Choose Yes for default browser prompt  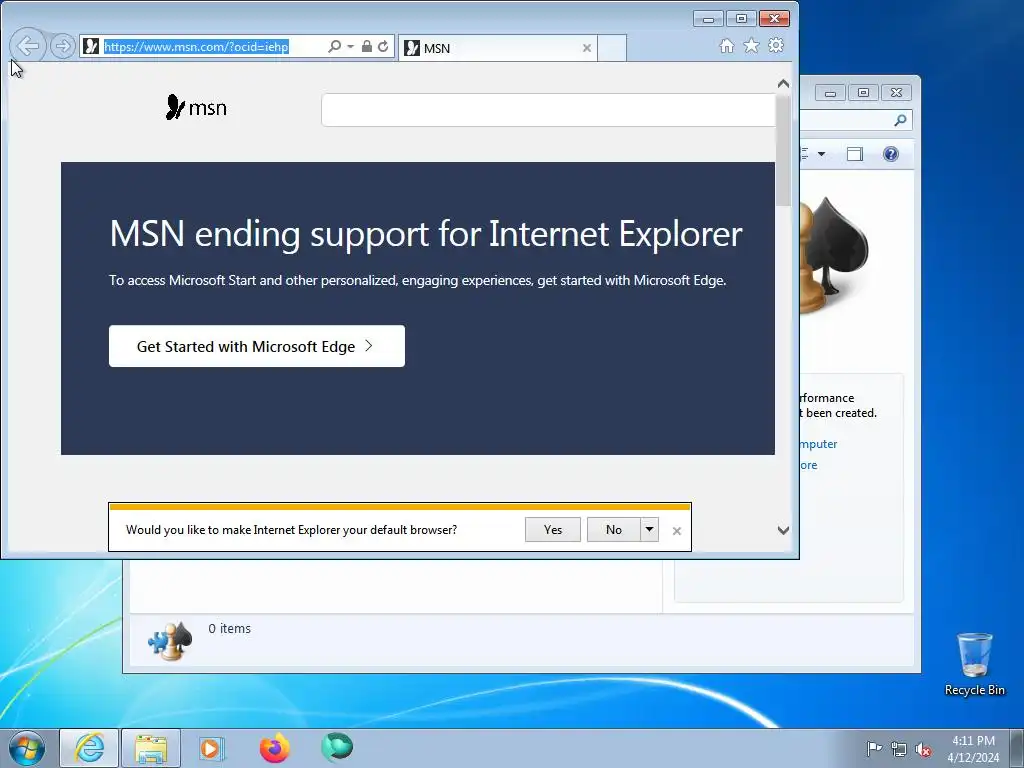point(552,530)
